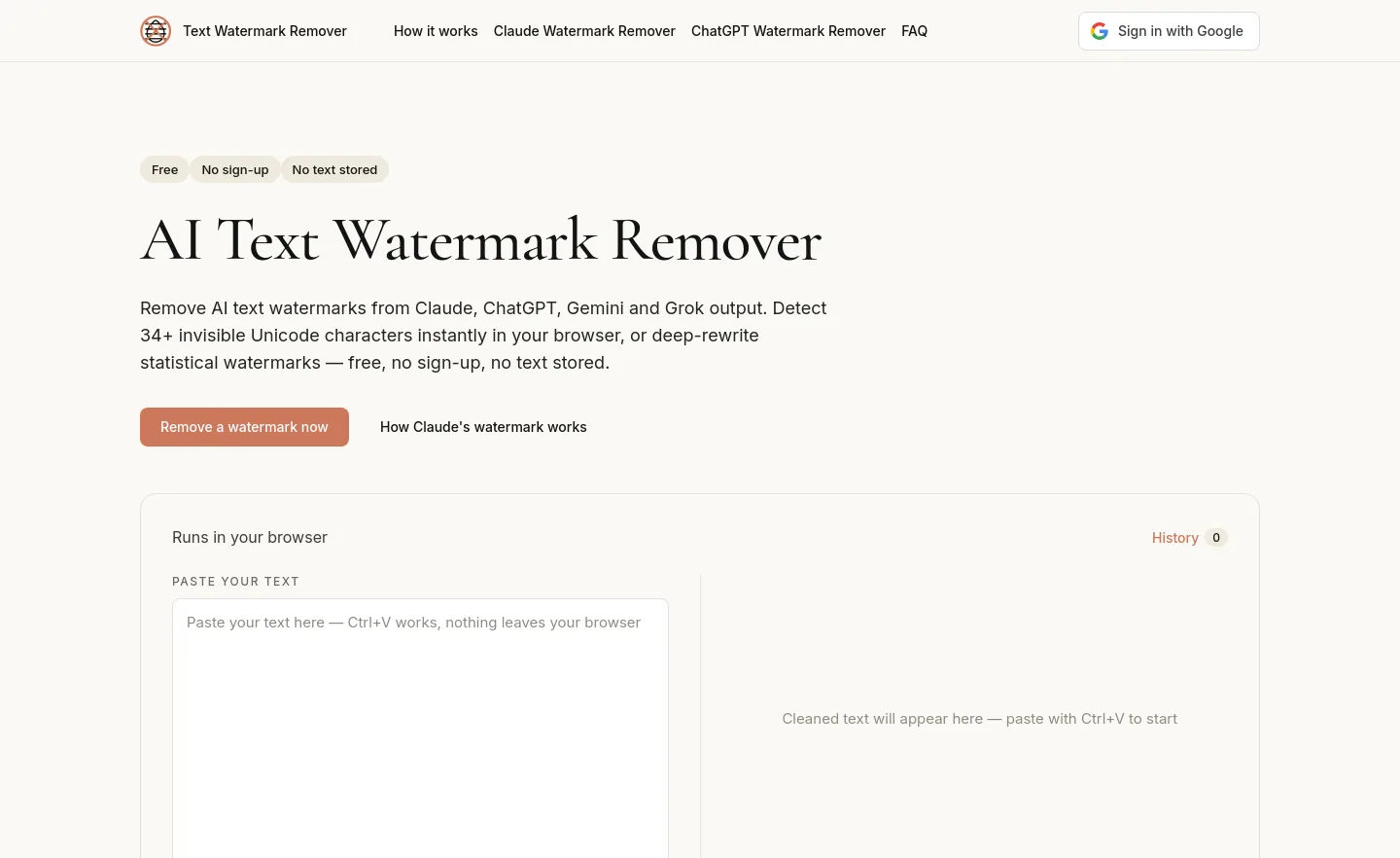Click Remove a watermark now button

[x=244, y=427]
